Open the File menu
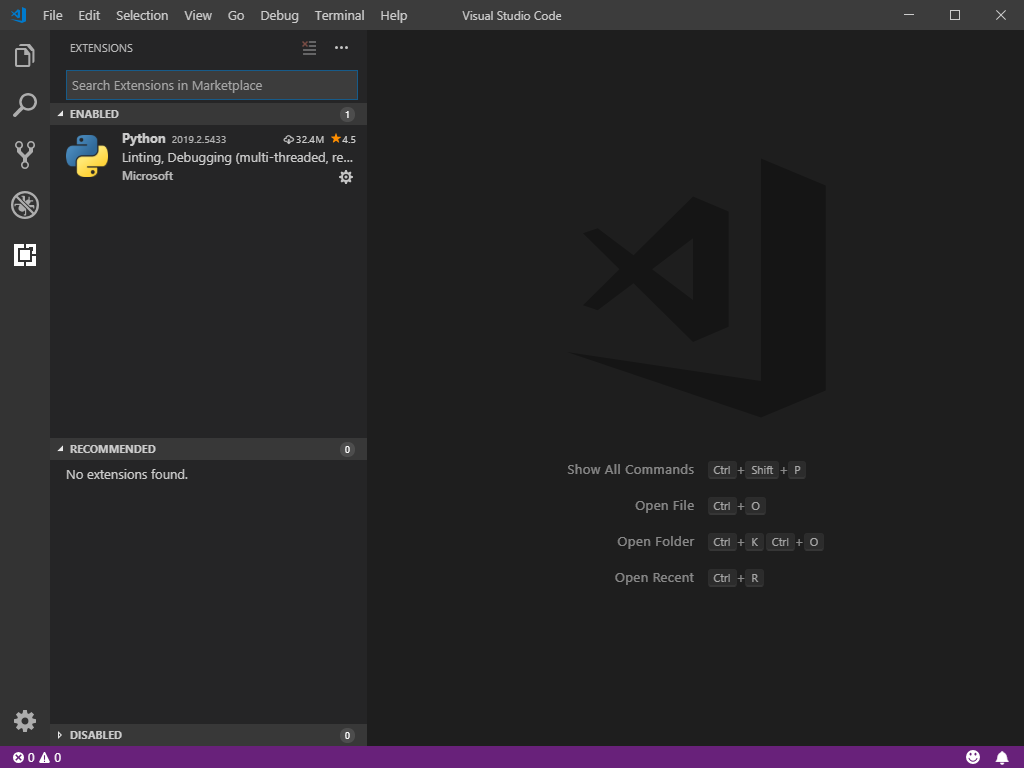 [53, 16]
